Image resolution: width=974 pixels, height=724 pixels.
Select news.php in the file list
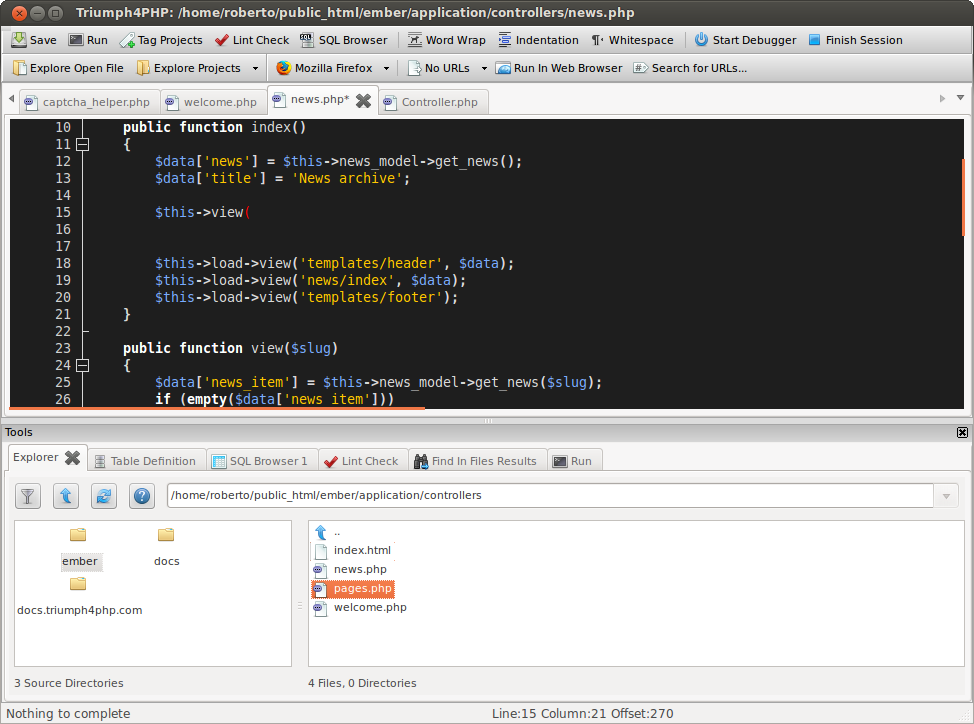pos(351,569)
